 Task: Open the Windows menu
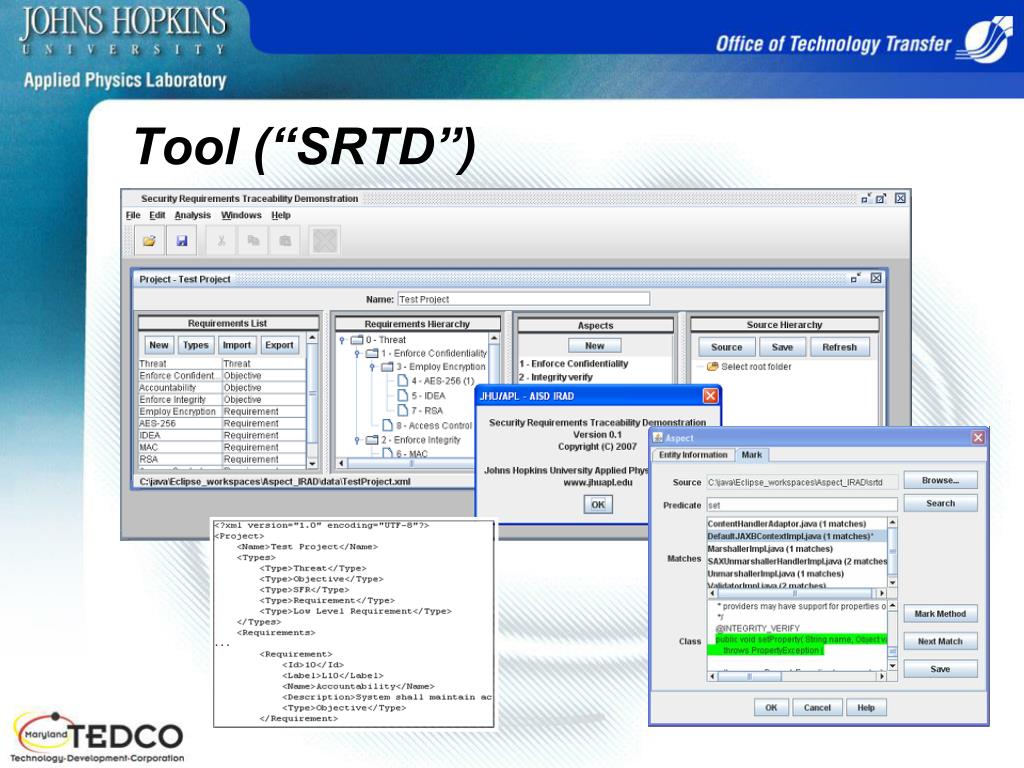point(241,215)
